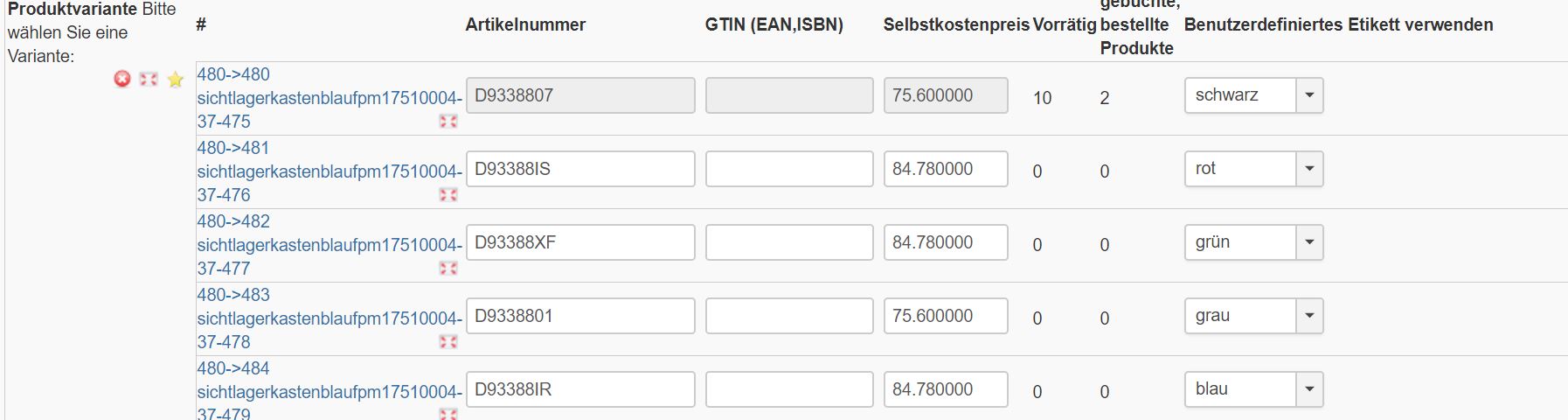Open the 'schwarz' label dropdown
Image resolution: width=1568 pixels, height=420 pixels.
coord(1308,95)
